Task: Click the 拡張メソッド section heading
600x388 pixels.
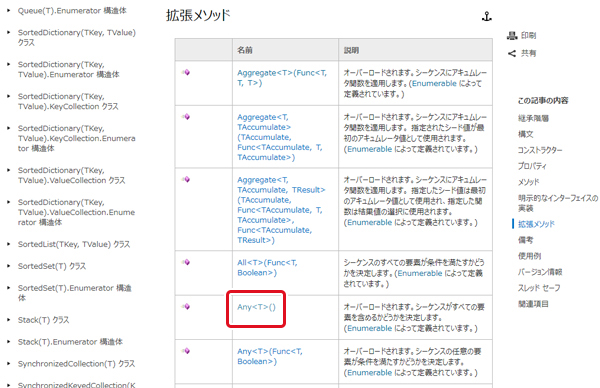Action: [198, 15]
